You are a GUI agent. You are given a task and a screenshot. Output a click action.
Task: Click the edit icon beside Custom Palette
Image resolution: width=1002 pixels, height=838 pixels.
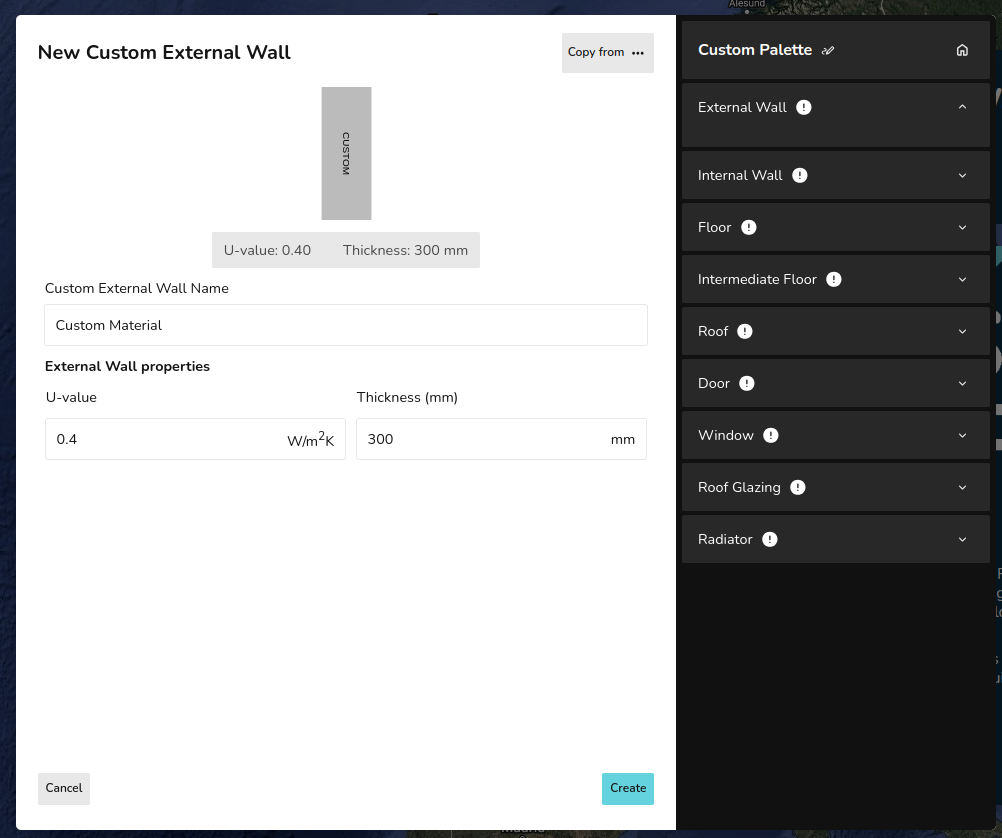point(827,50)
